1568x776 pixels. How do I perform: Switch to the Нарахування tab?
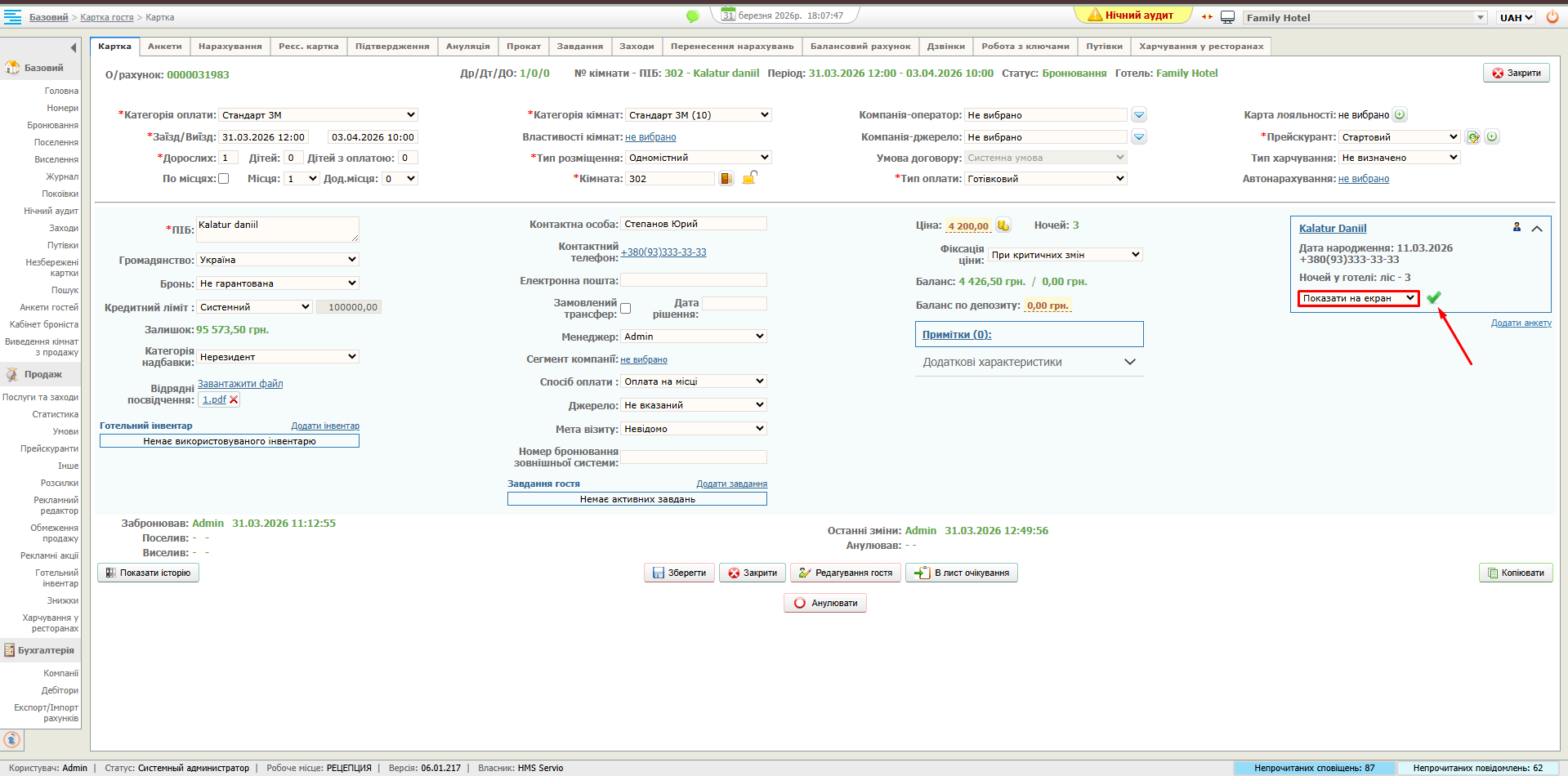coord(230,47)
